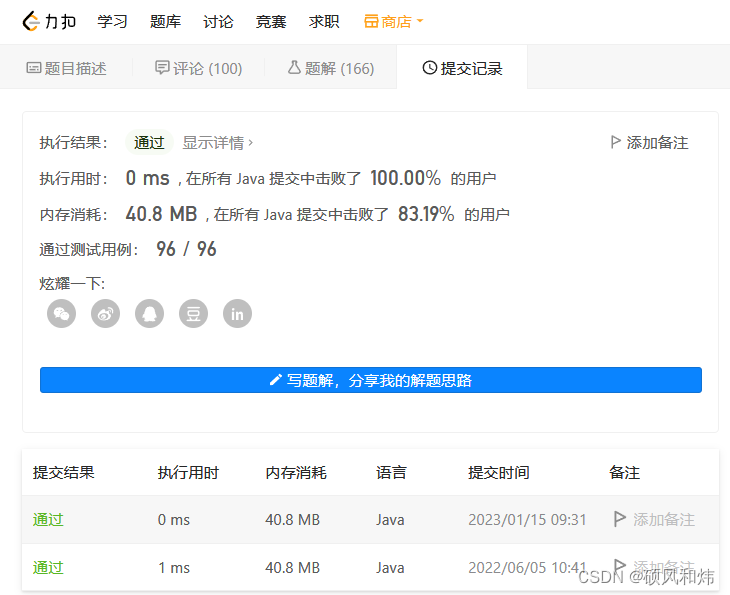Open the 求职 menu item
730x595 pixels.
324,21
